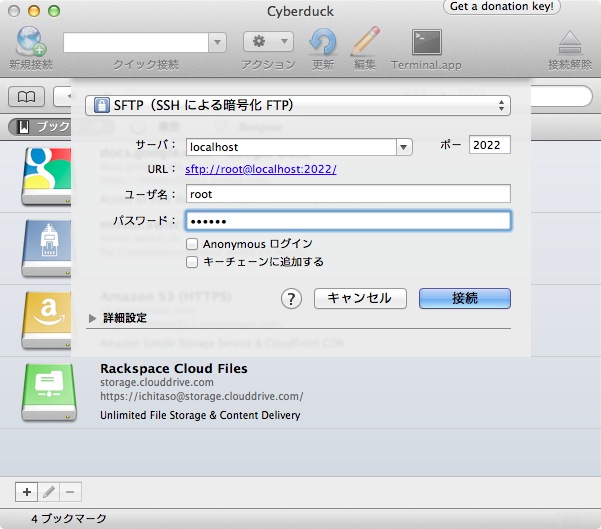The width and height of the screenshot is (601, 529).
Task: Toggle the bookmarks book icon
Action: tap(26, 96)
